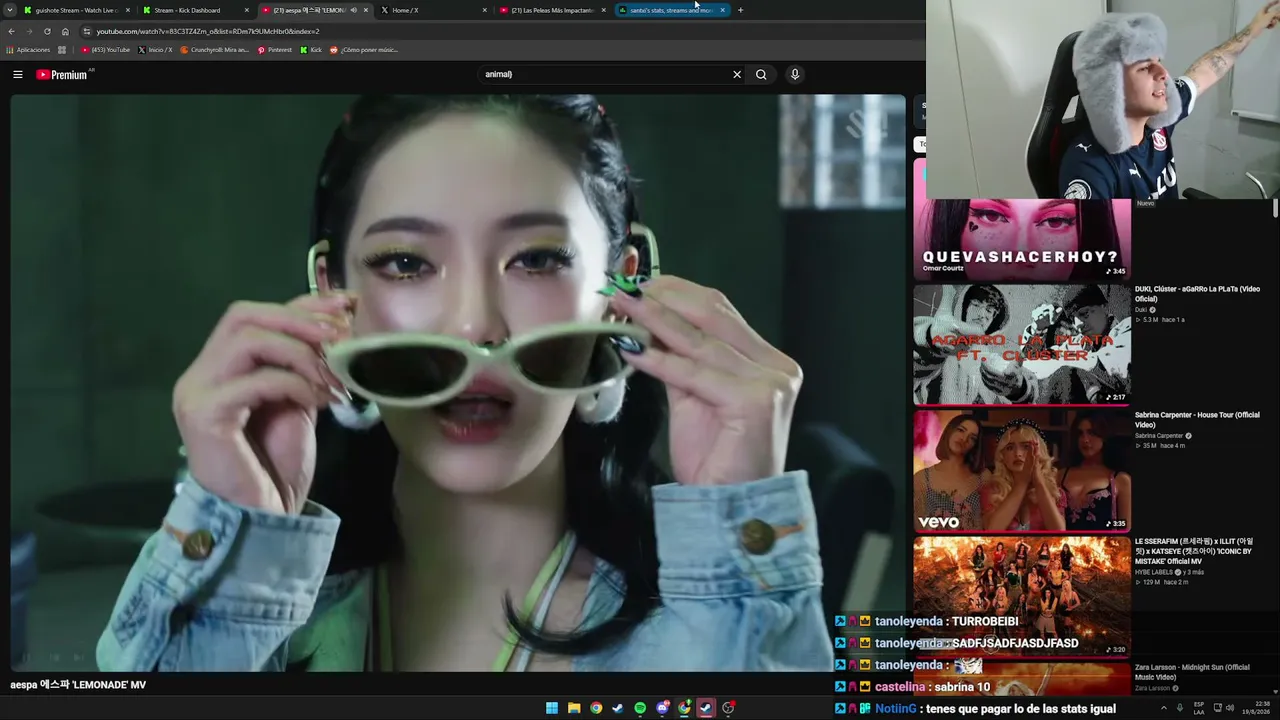Switch to the santxi's stats tab
Image resolution: width=1280 pixels, height=720 pixels.
(x=671, y=10)
